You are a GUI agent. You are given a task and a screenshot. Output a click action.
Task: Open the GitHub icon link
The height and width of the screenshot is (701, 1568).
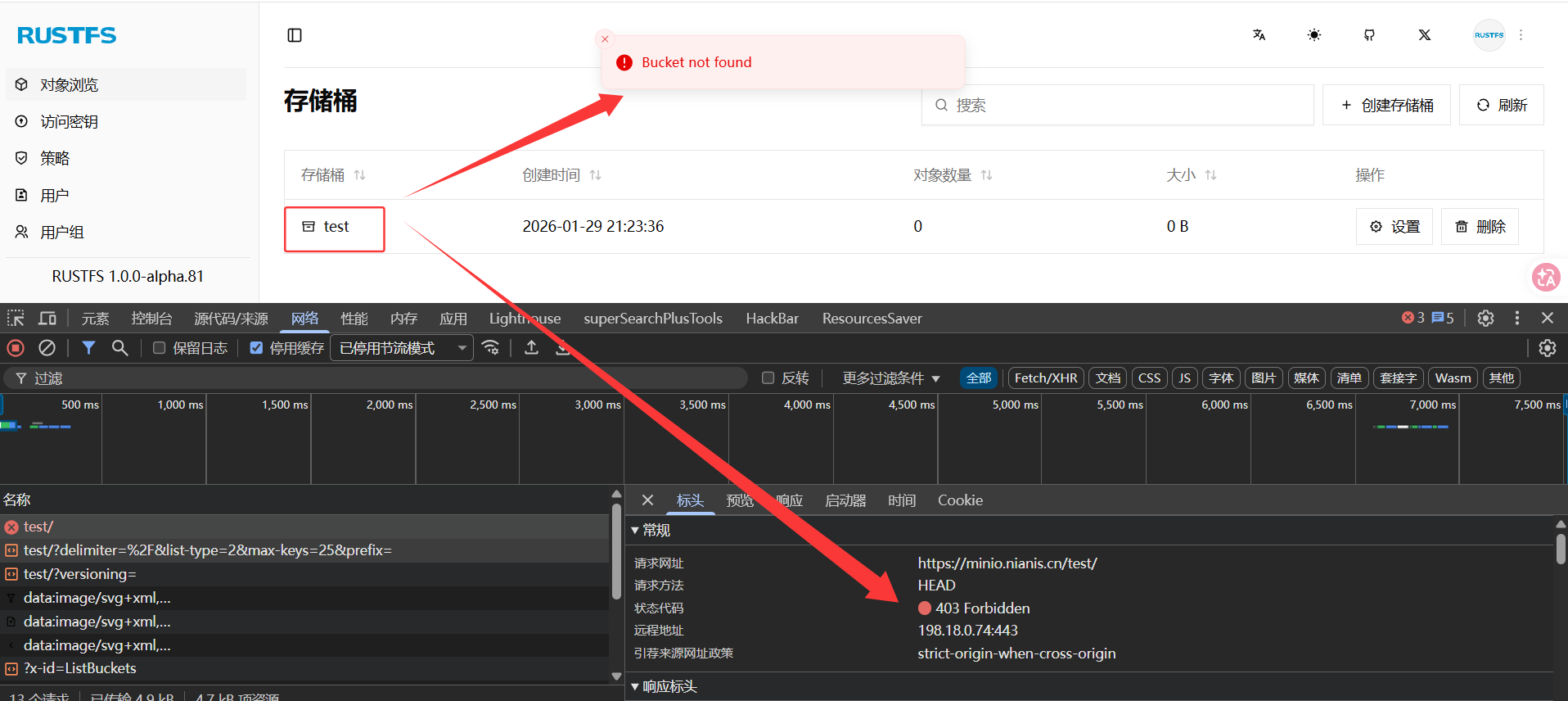click(1369, 35)
